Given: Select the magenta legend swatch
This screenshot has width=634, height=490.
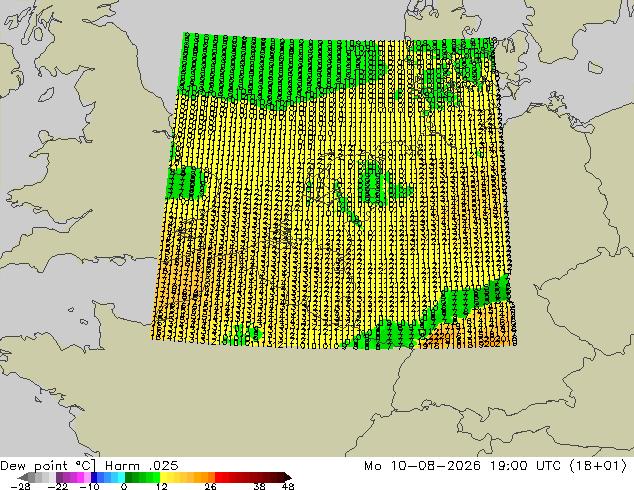Looking at the screenshot, I should [x=80, y=478].
